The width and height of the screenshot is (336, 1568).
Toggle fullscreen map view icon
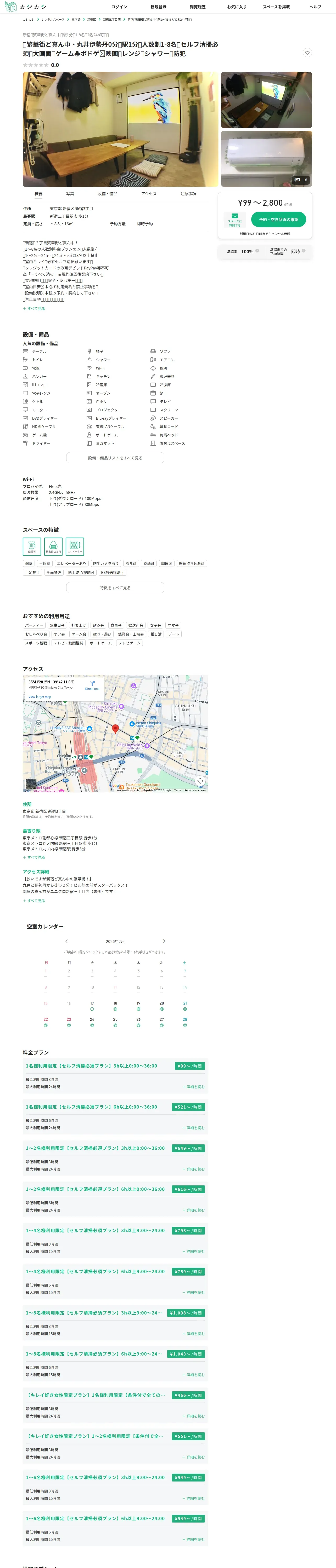pyautogui.click(x=200, y=780)
